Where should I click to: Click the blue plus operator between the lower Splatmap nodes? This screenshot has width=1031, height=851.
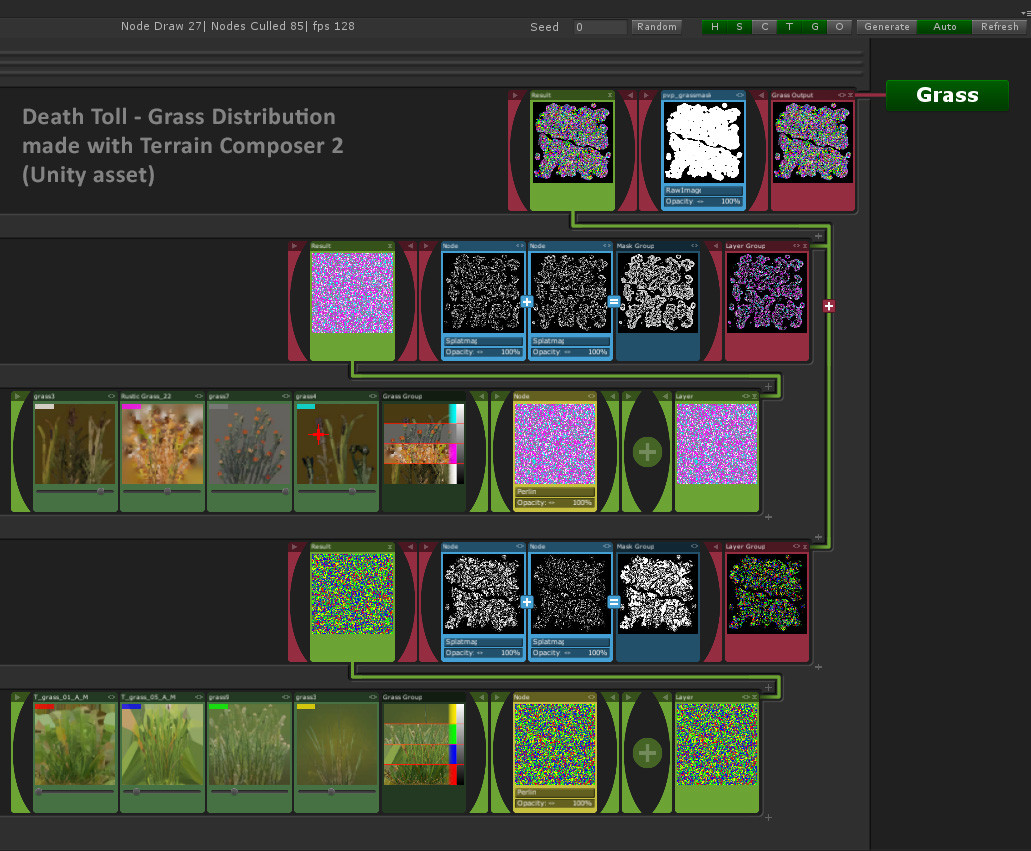pyautogui.click(x=527, y=602)
